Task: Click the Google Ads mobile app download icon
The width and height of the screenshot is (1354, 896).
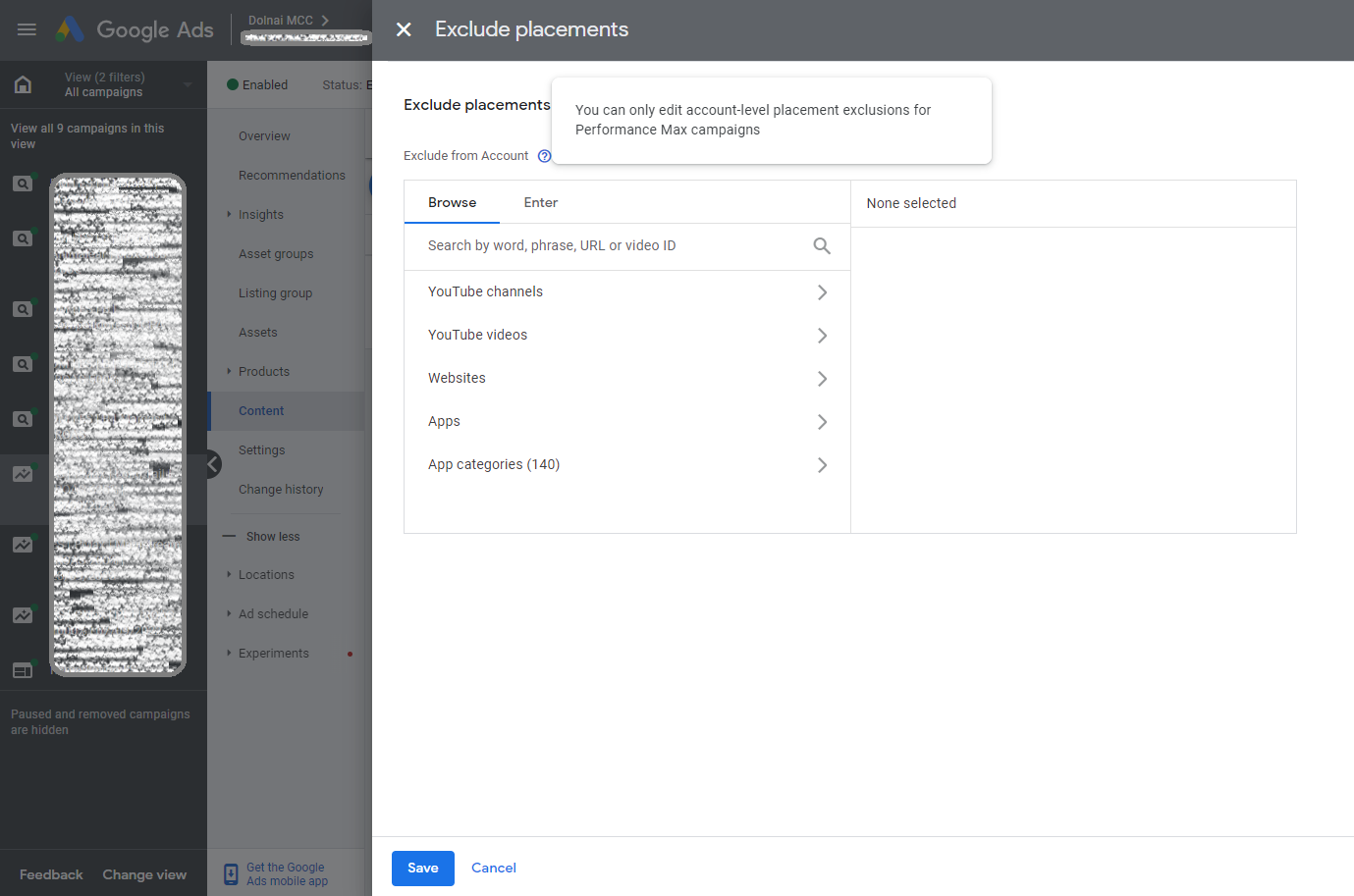Action: coord(229,873)
